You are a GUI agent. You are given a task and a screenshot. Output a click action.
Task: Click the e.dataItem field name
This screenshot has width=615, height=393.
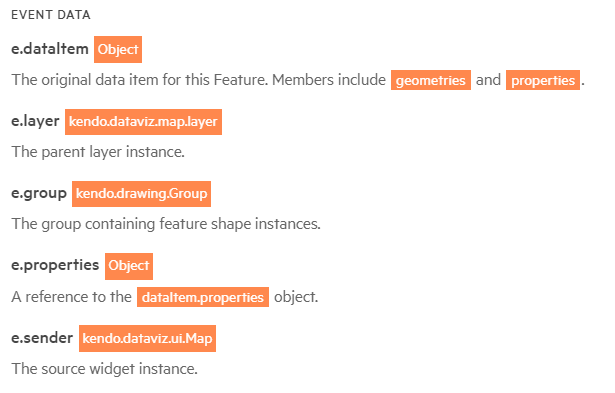pos(50,49)
